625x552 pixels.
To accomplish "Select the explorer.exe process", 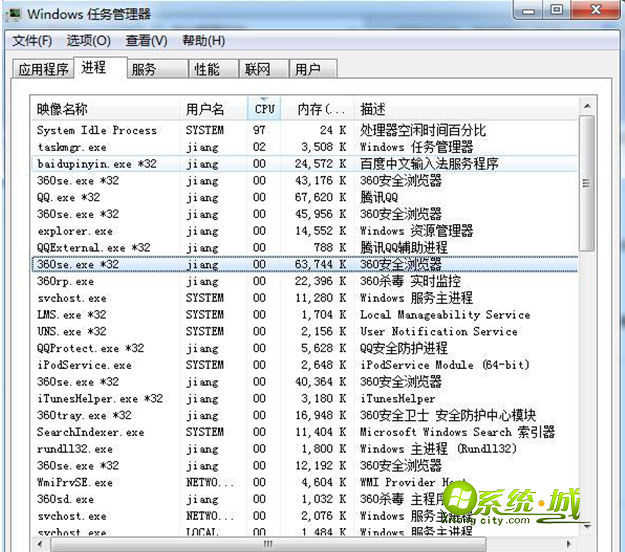I will (x=305, y=231).
